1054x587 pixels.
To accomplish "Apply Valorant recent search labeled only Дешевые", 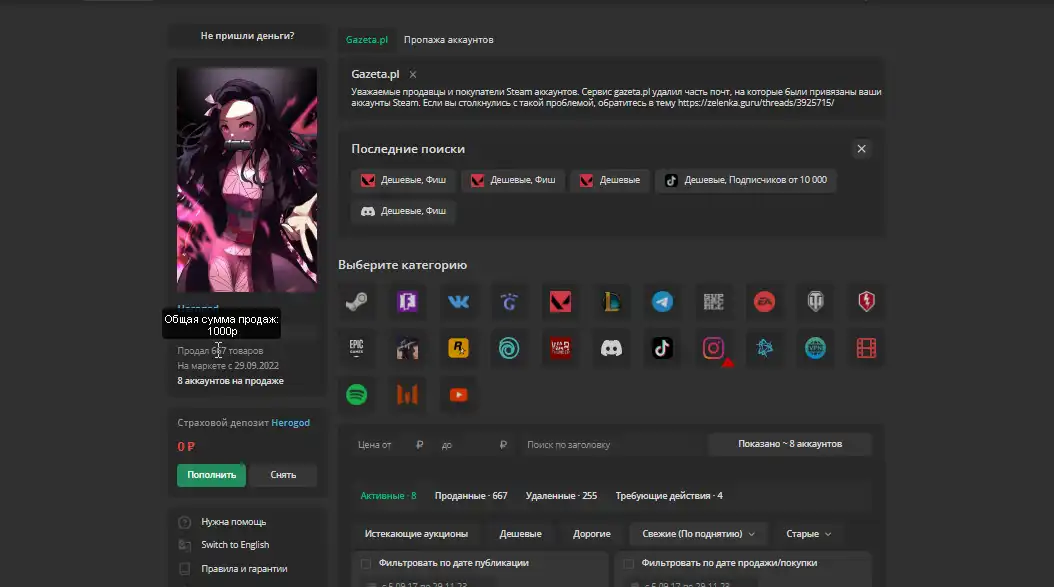I will (x=610, y=180).
